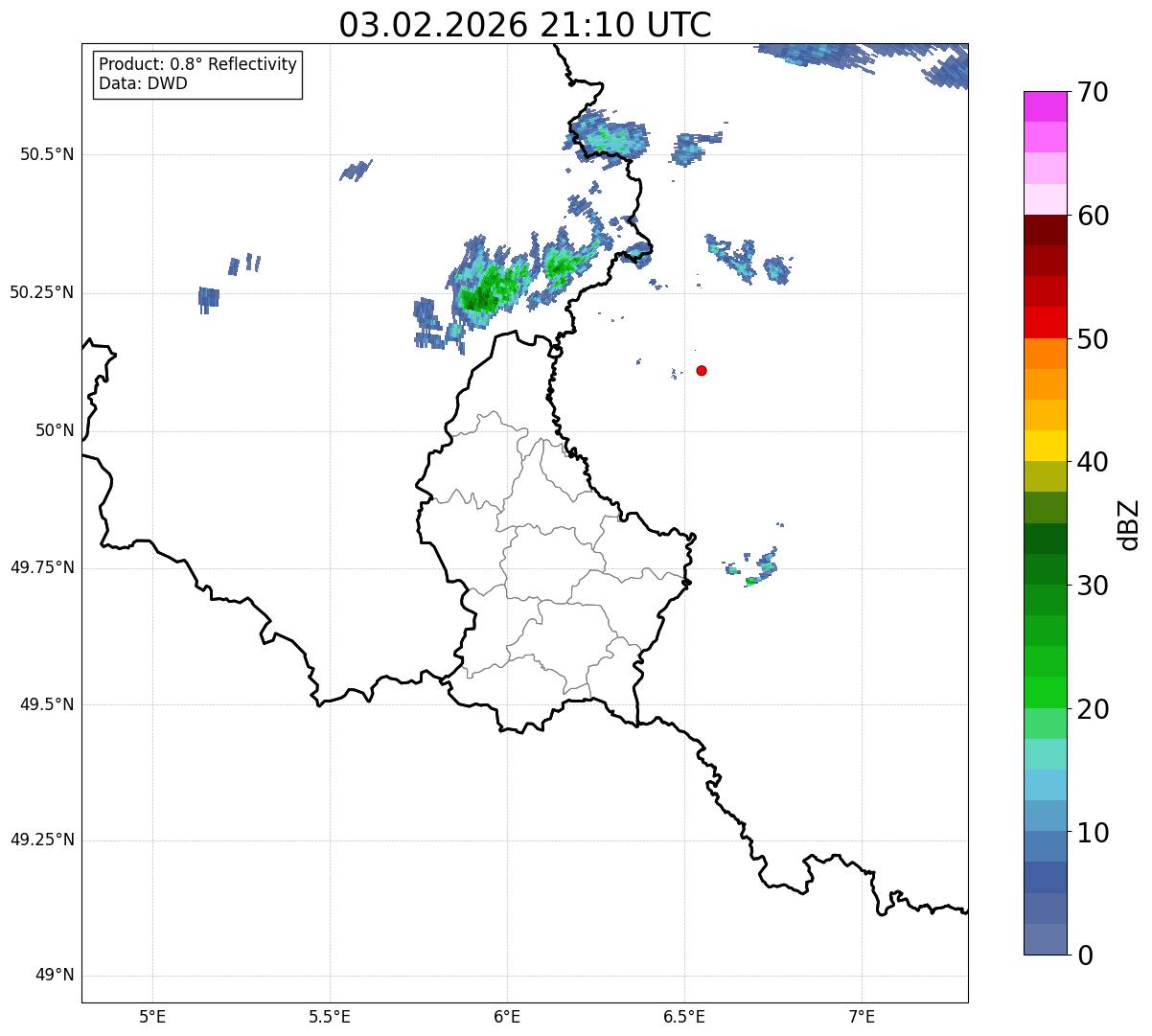Click the 49°N latitude label
Screen dimensions: 1152x1036
point(55,976)
